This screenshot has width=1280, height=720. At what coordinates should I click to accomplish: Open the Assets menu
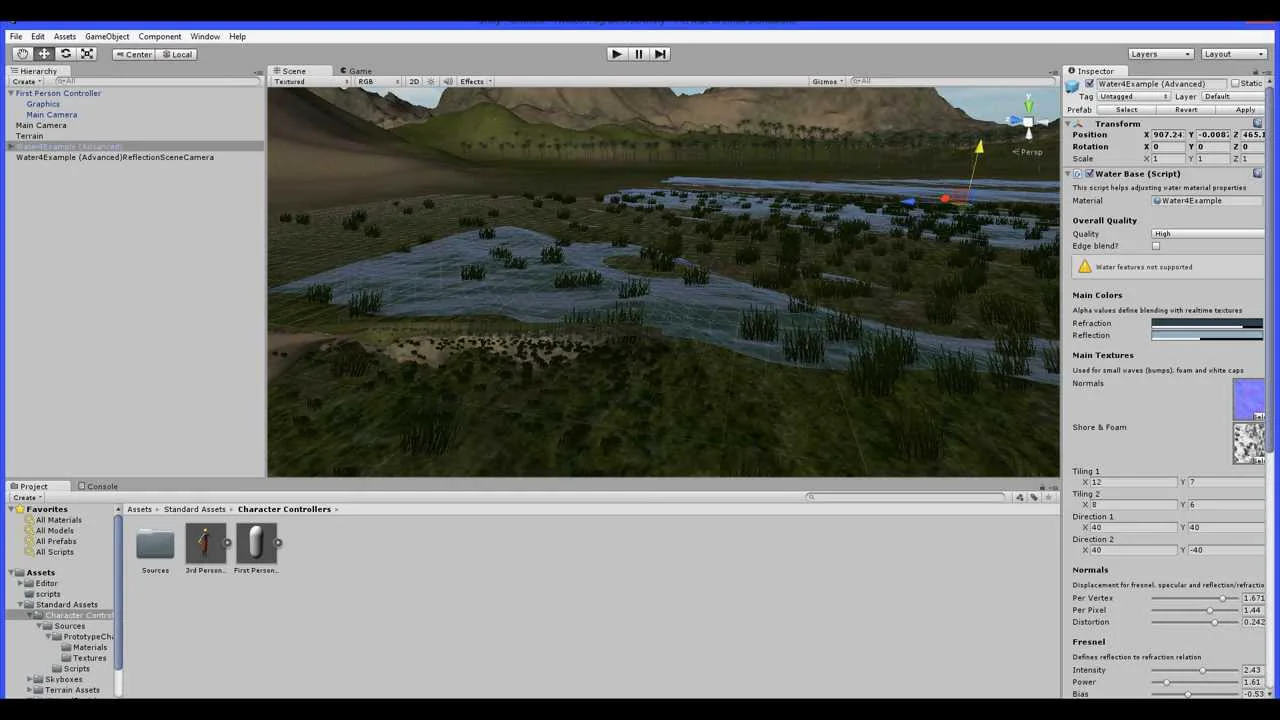coord(64,36)
